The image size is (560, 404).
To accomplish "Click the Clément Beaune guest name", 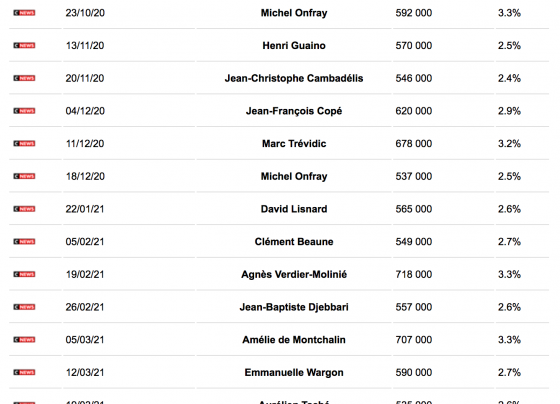I will point(294,242).
